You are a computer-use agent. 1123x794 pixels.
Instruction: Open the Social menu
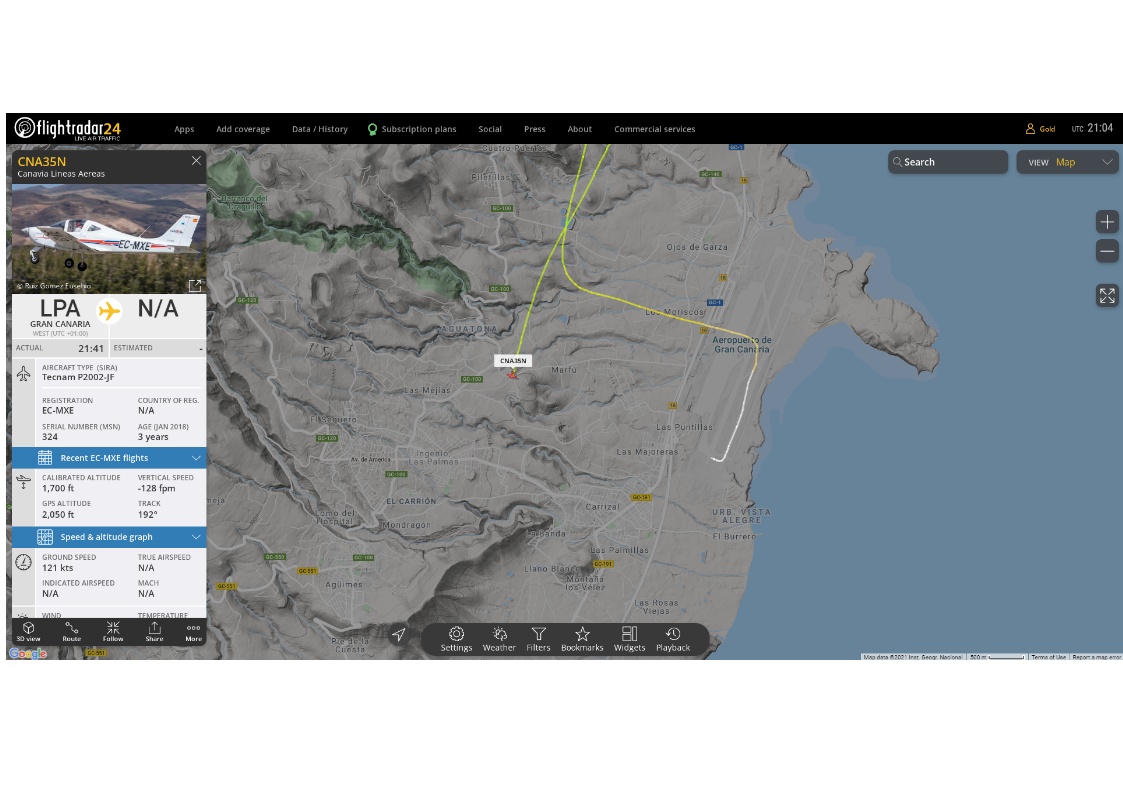click(x=490, y=129)
